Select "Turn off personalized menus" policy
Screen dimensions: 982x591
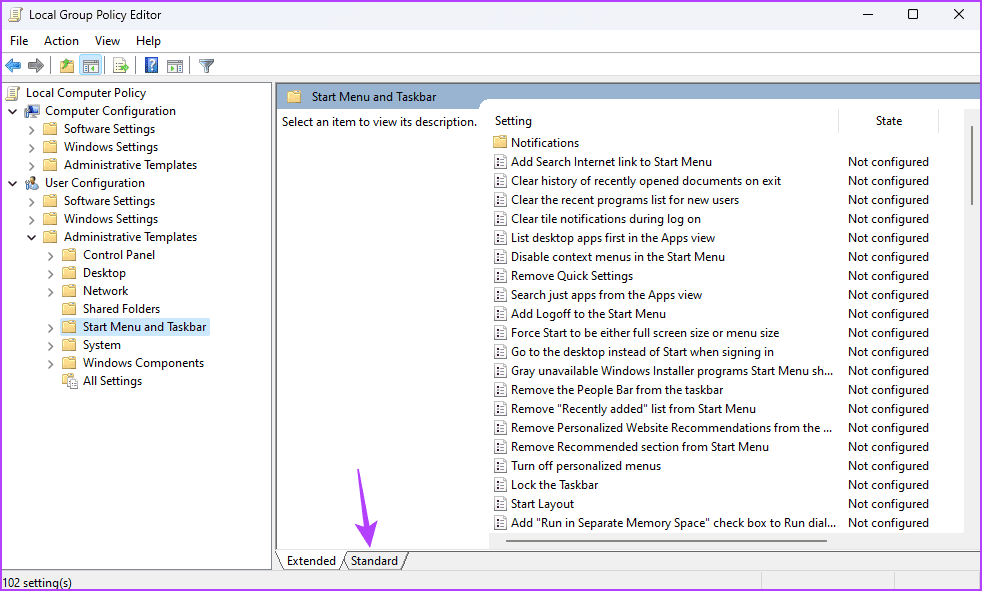(x=586, y=466)
